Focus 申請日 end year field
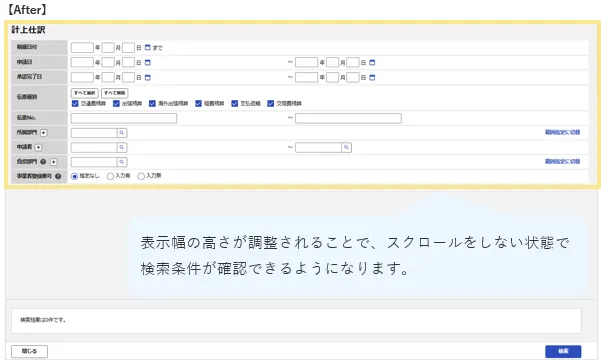Screen dimensions: 601x361 point(307,62)
